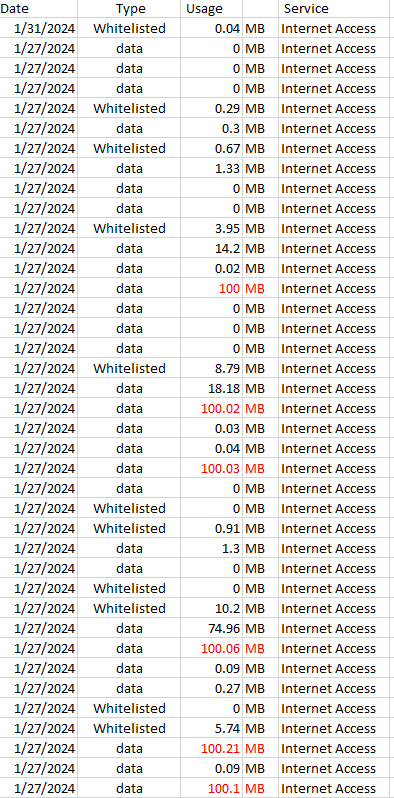Select the red 100.06 usage cell
The height and width of the screenshot is (798, 394).
211,649
